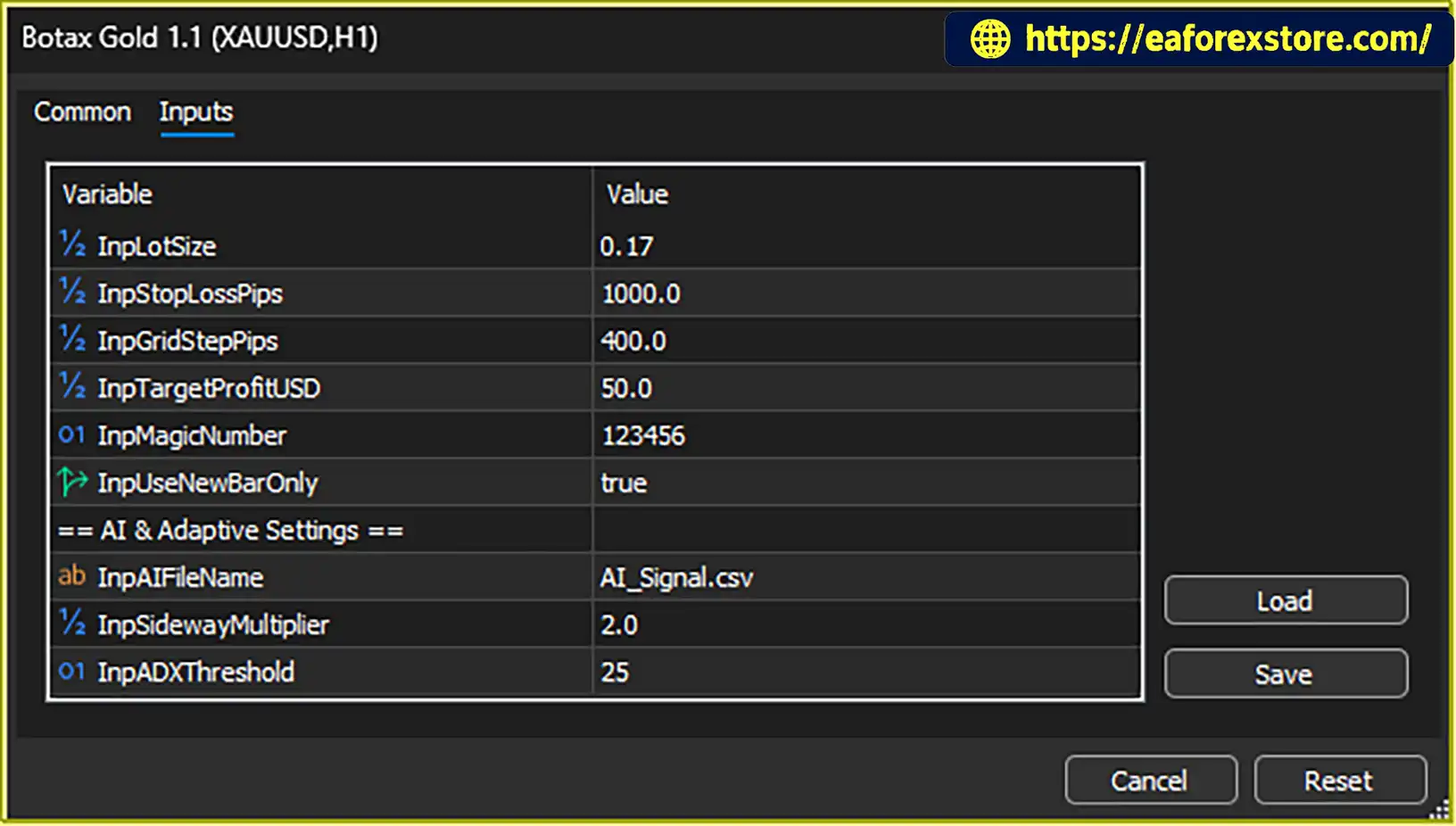Click the green boolean icon for InpUseNewBarOnly
The image size is (1456, 826).
pyautogui.click(x=72, y=482)
